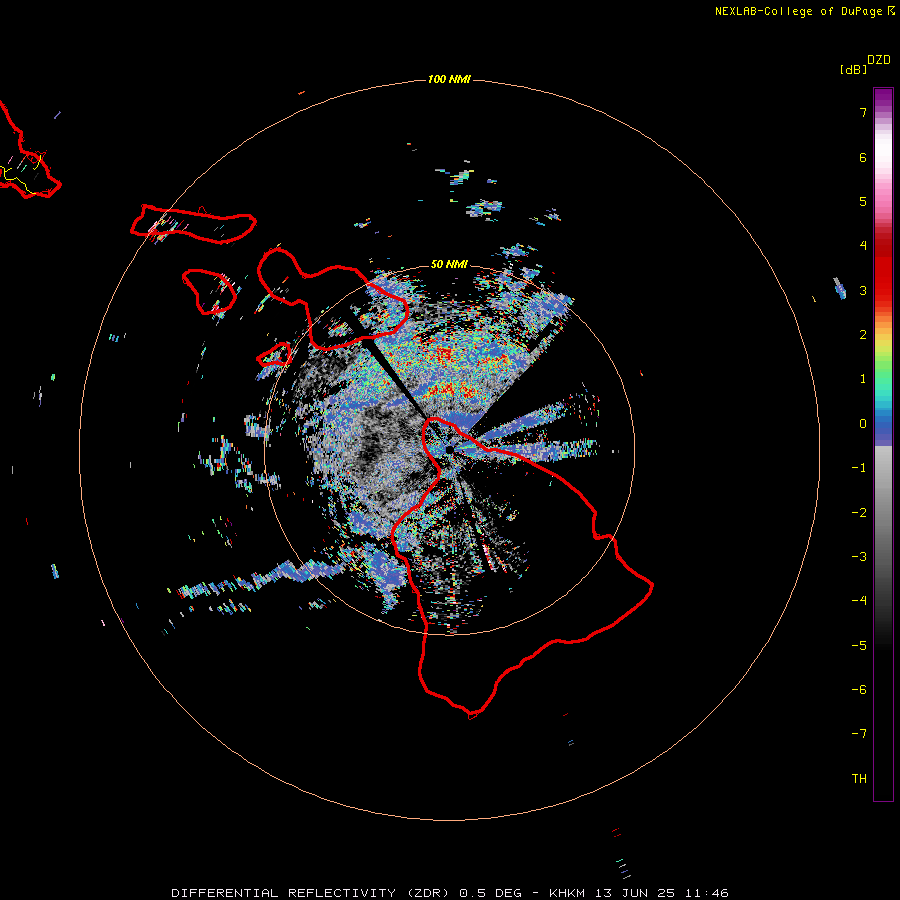Click the -1 value on color scale
Screen dimensions: 900x900
(x=859, y=468)
